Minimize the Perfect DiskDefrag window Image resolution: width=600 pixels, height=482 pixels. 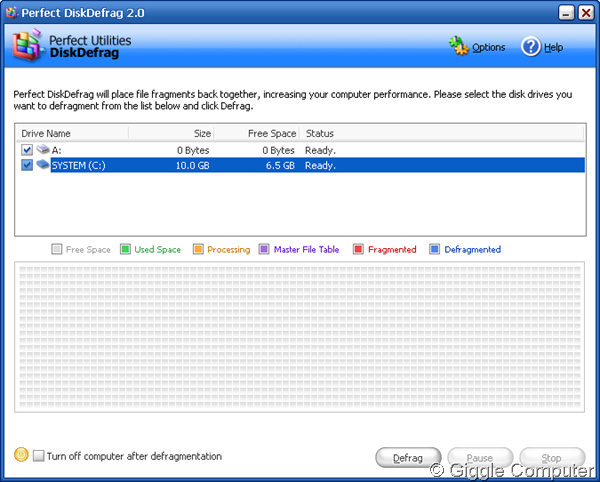pyautogui.click(x=566, y=13)
